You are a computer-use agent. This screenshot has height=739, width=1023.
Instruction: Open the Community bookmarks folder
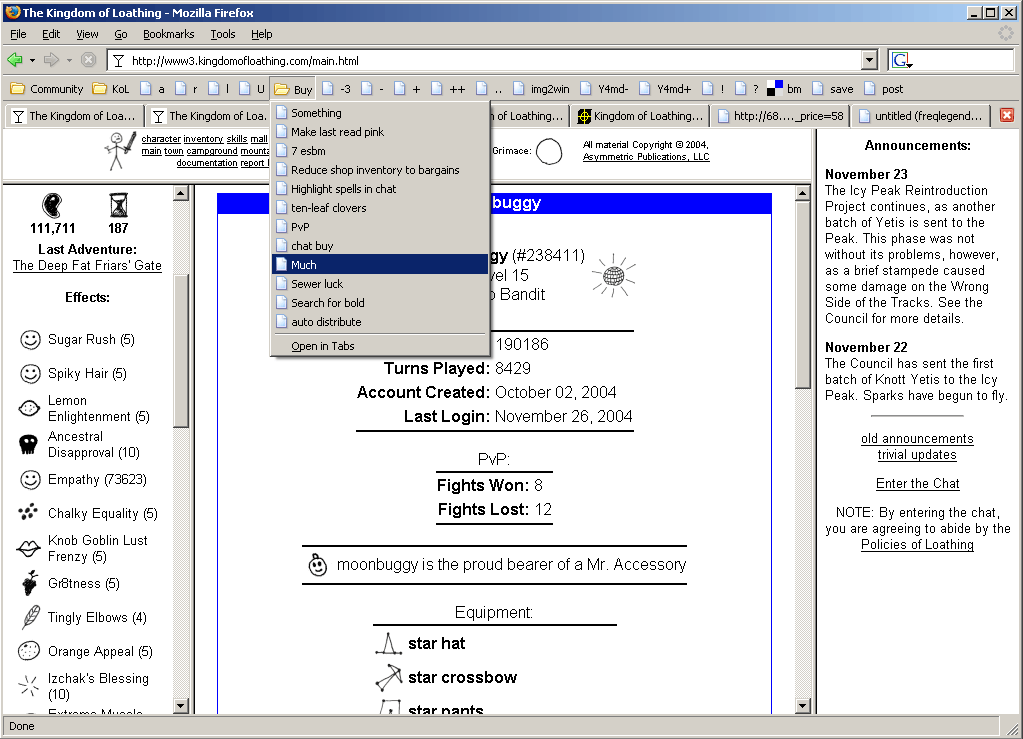(47, 89)
